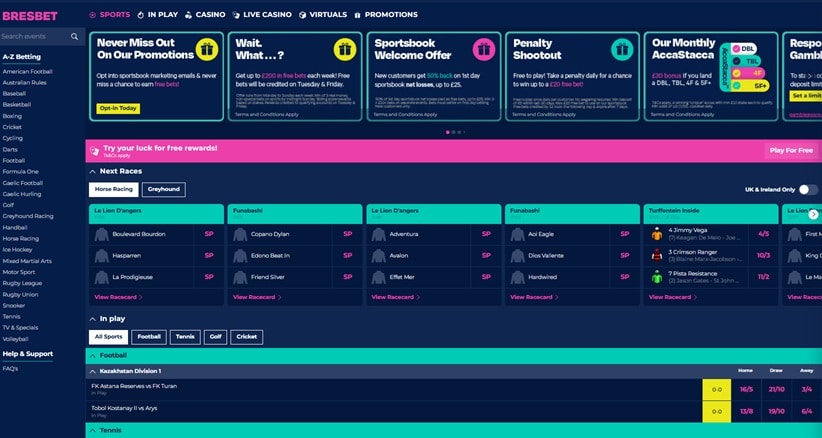Click the silk icon next to Friend Silver
822x438 pixels.
click(240, 277)
